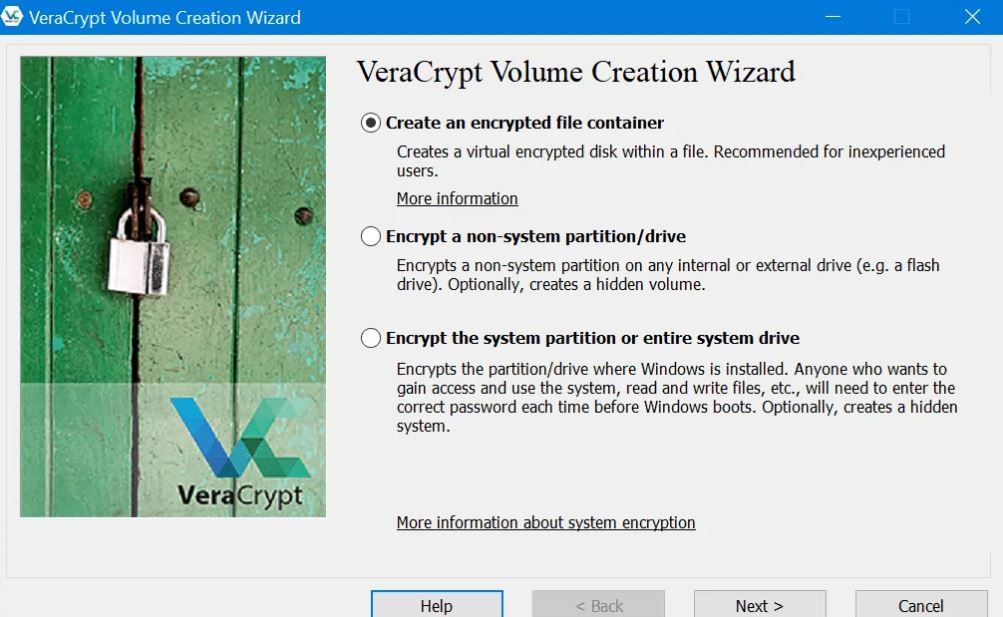Screen dimensions: 1003x617
Task: Click the Next > button
Action: 760,604
